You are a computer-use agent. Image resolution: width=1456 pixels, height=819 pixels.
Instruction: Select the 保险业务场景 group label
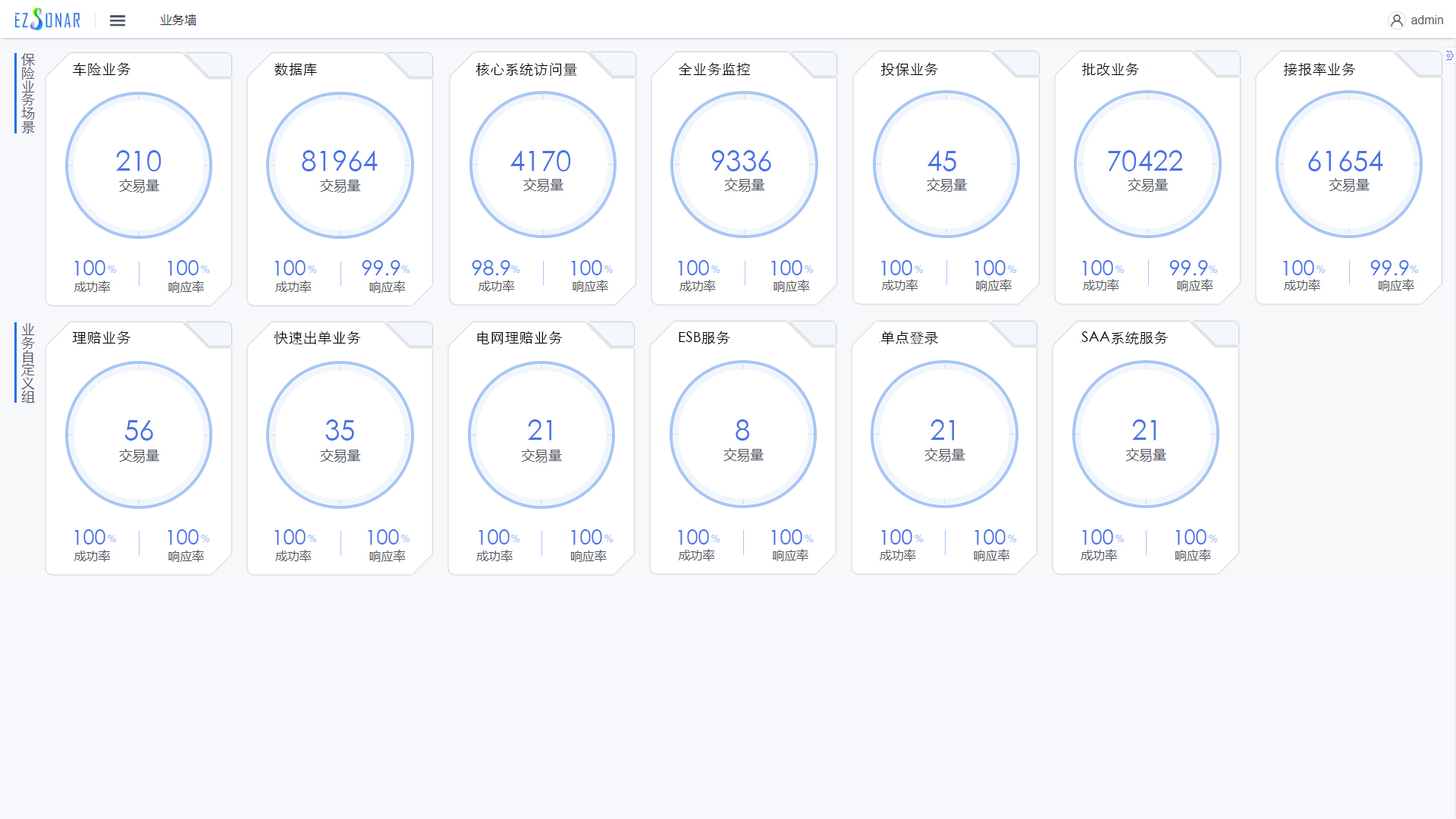coord(27,93)
